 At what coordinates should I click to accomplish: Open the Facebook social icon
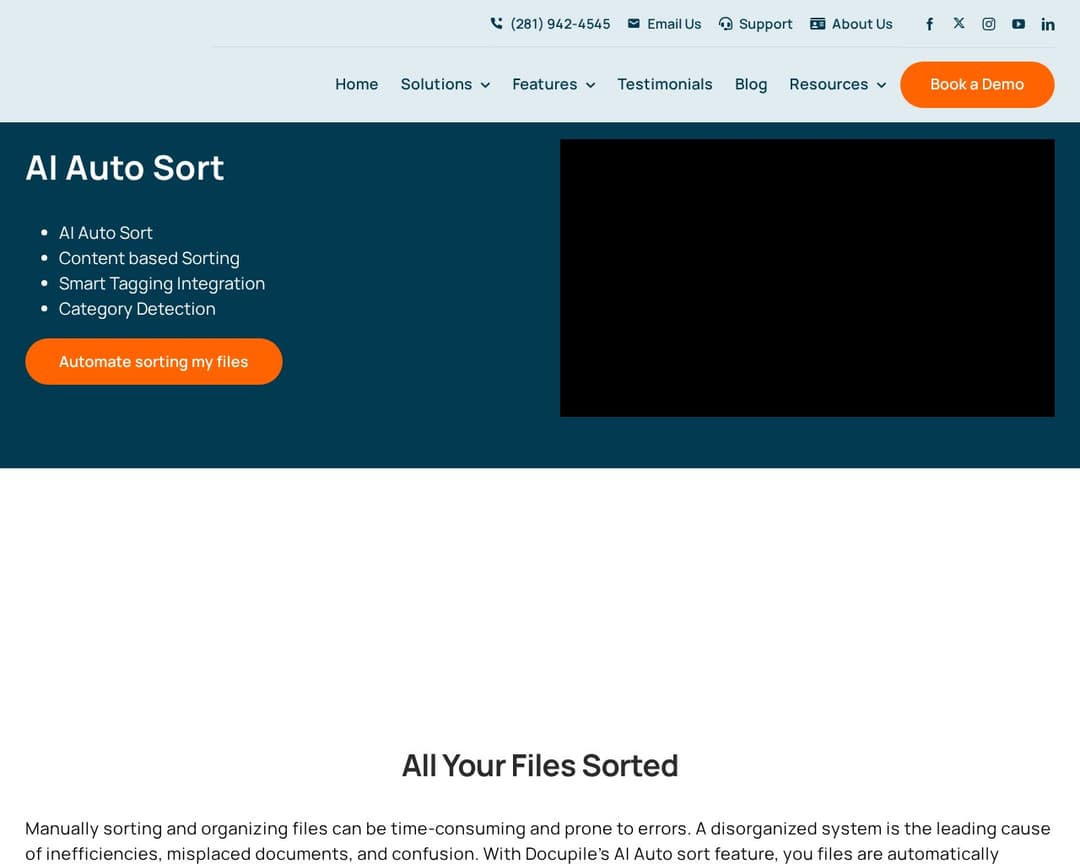pyautogui.click(x=929, y=24)
